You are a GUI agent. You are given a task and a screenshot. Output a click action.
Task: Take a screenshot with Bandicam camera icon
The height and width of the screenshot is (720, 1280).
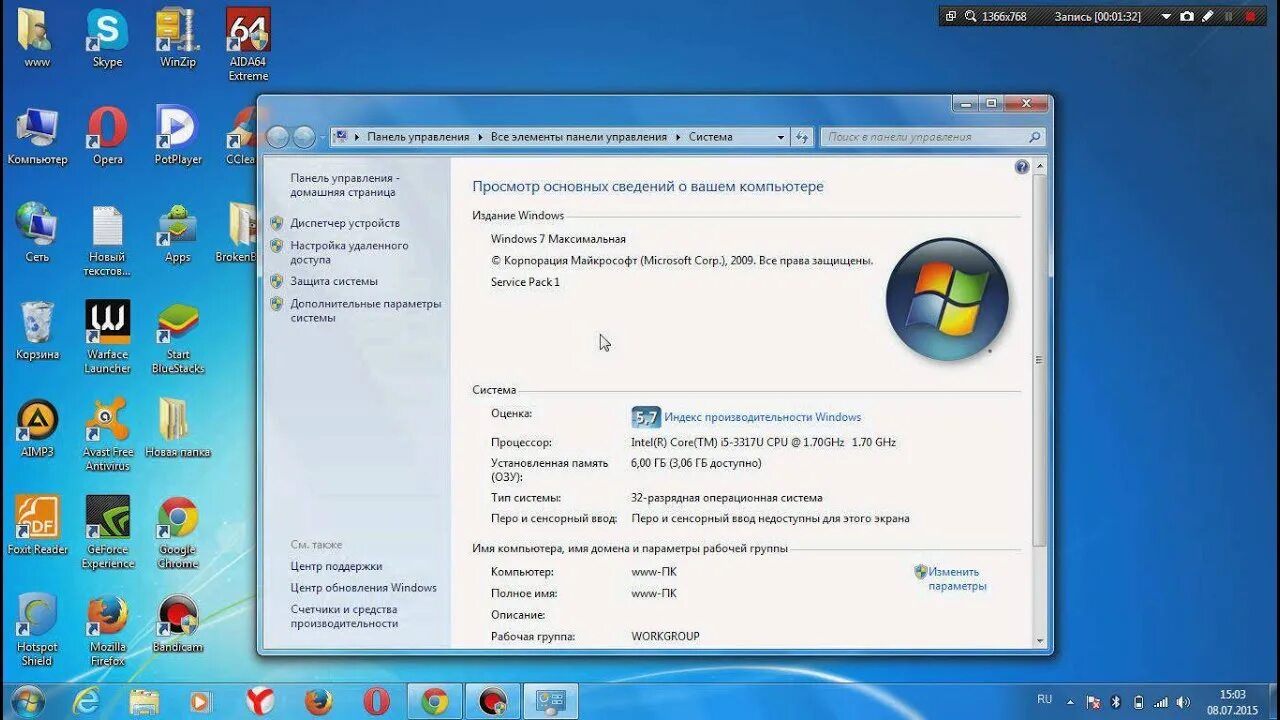tap(1187, 16)
